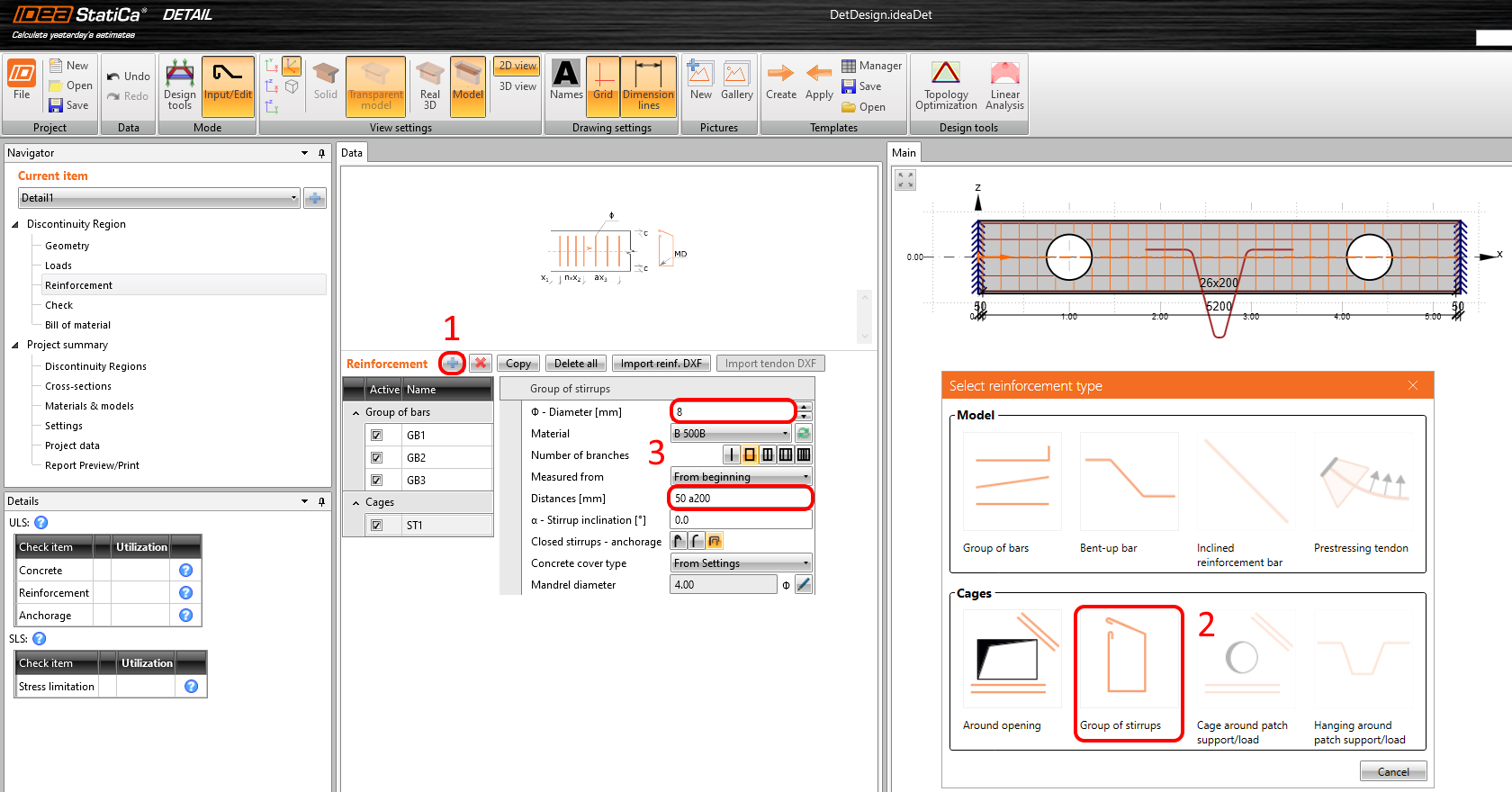The image size is (1512, 792).
Task: Click the Import reinf. DXF button
Action: [661, 364]
